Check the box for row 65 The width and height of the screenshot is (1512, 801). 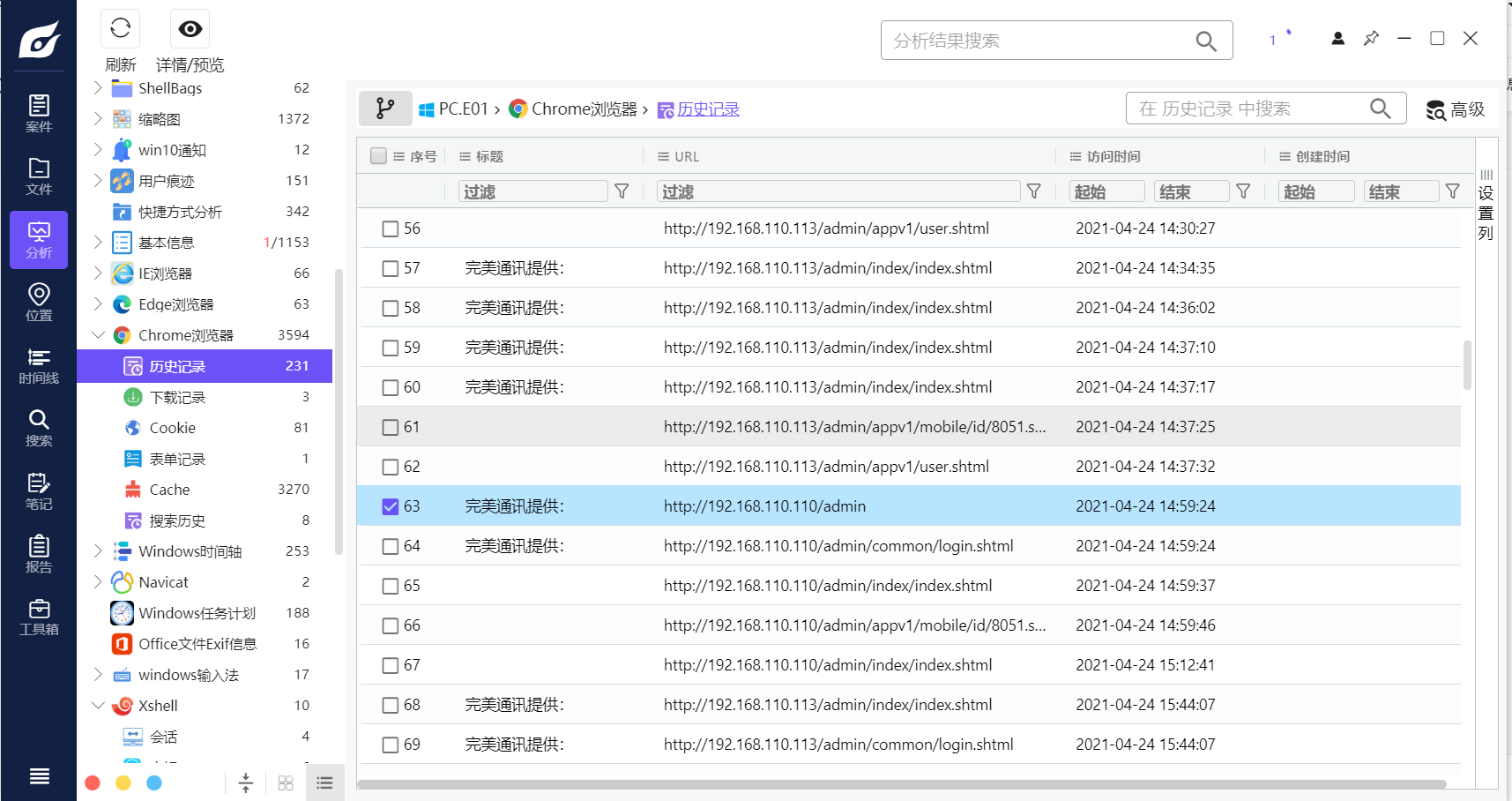(391, 587)
